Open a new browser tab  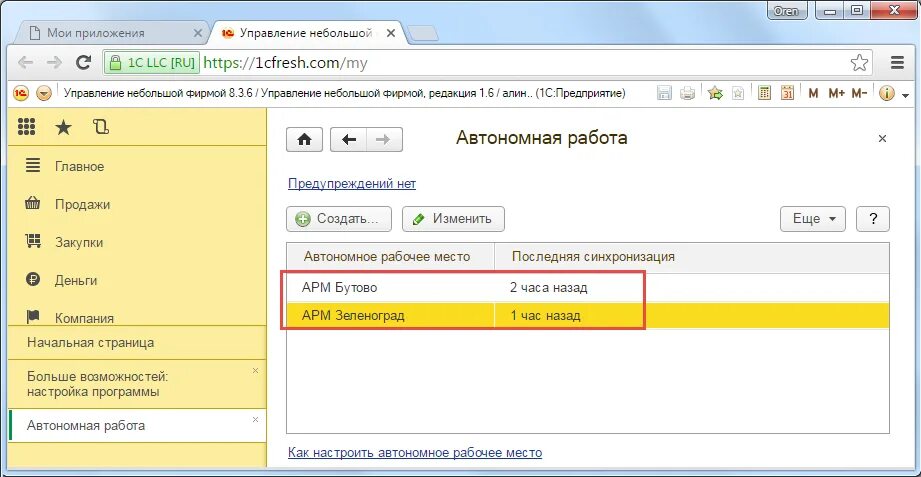point(423,34)
